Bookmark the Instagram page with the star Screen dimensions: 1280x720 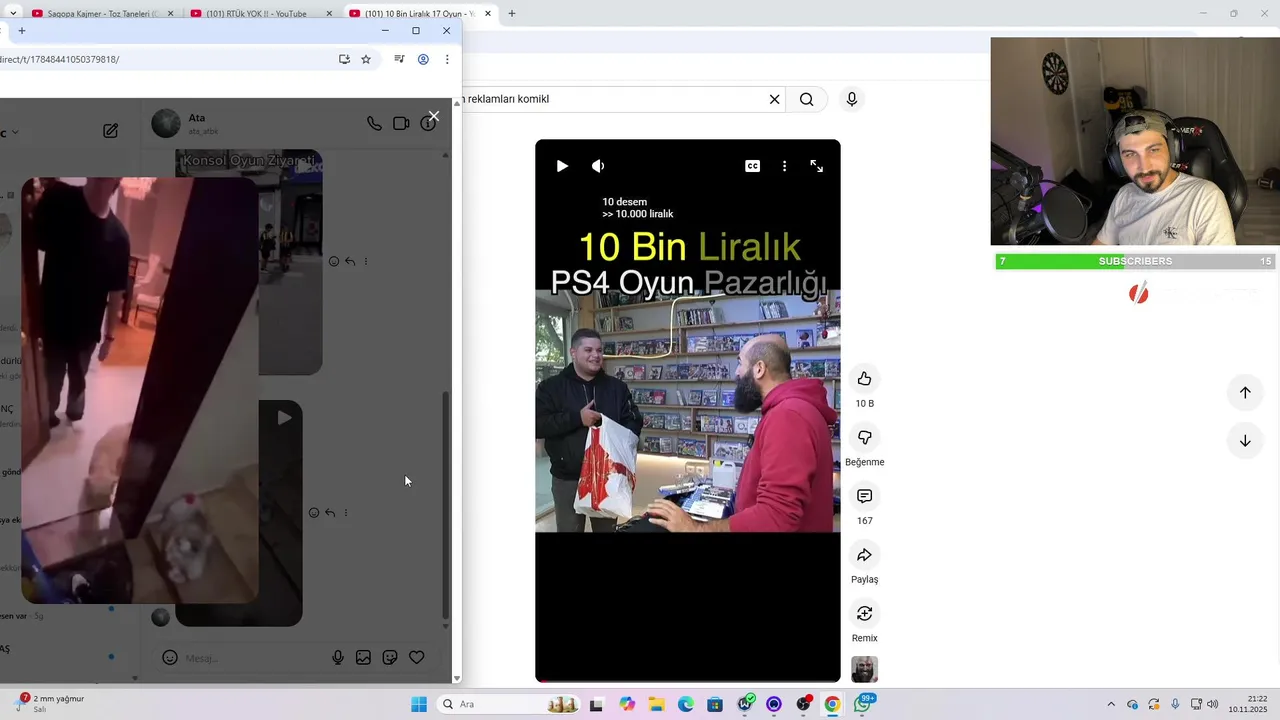[366, 59]
